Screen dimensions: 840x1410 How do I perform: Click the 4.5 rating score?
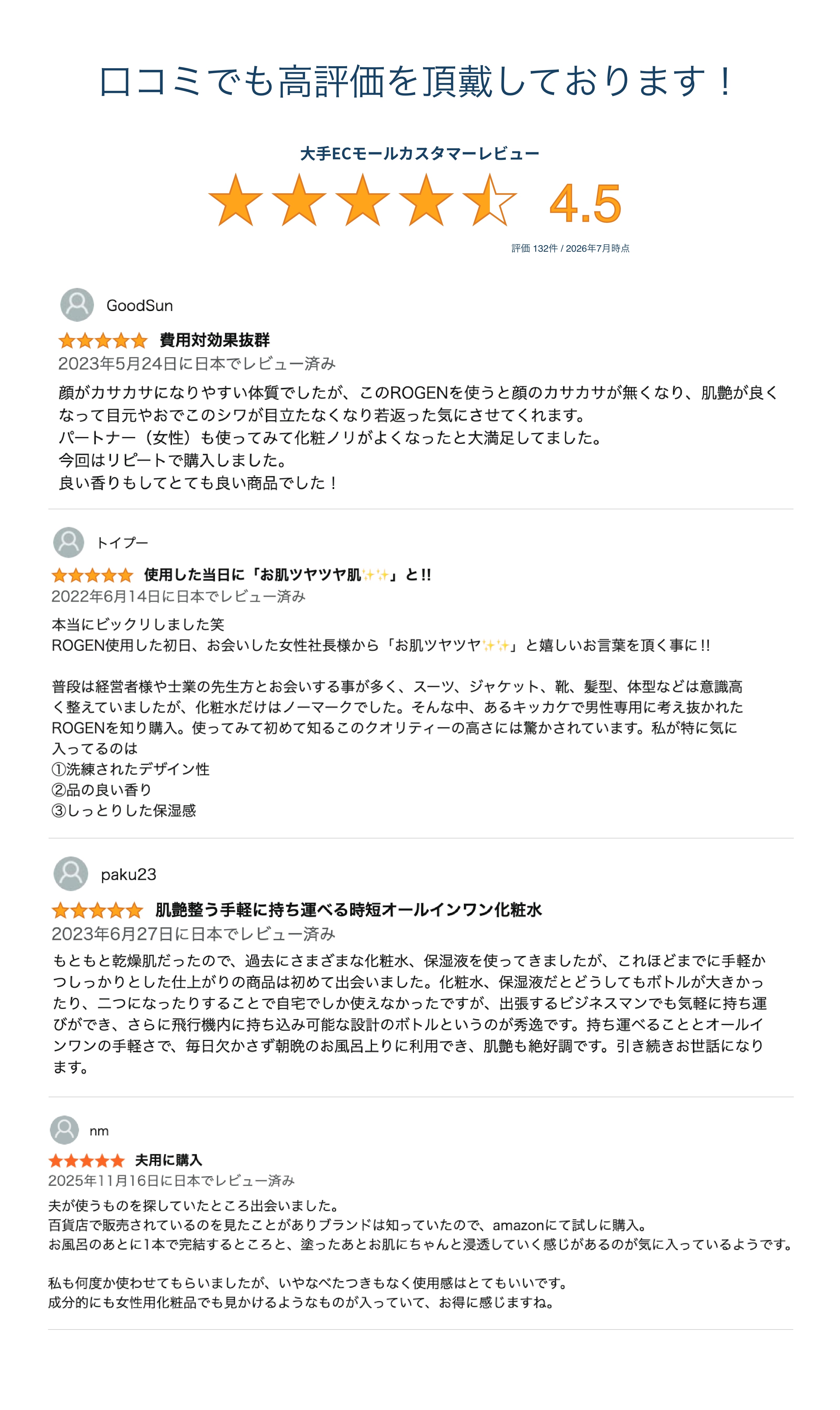coord(585,203)
